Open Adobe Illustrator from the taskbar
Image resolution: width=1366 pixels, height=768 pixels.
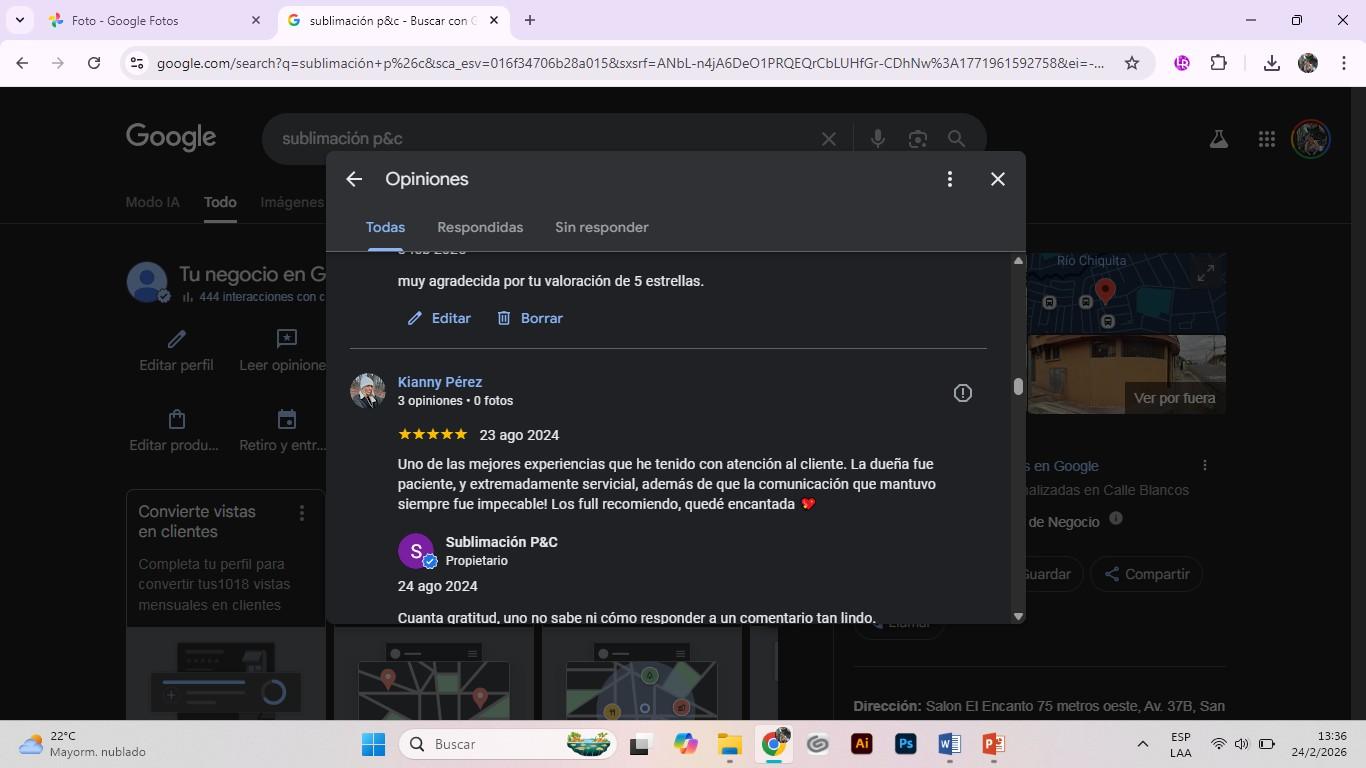861,744
